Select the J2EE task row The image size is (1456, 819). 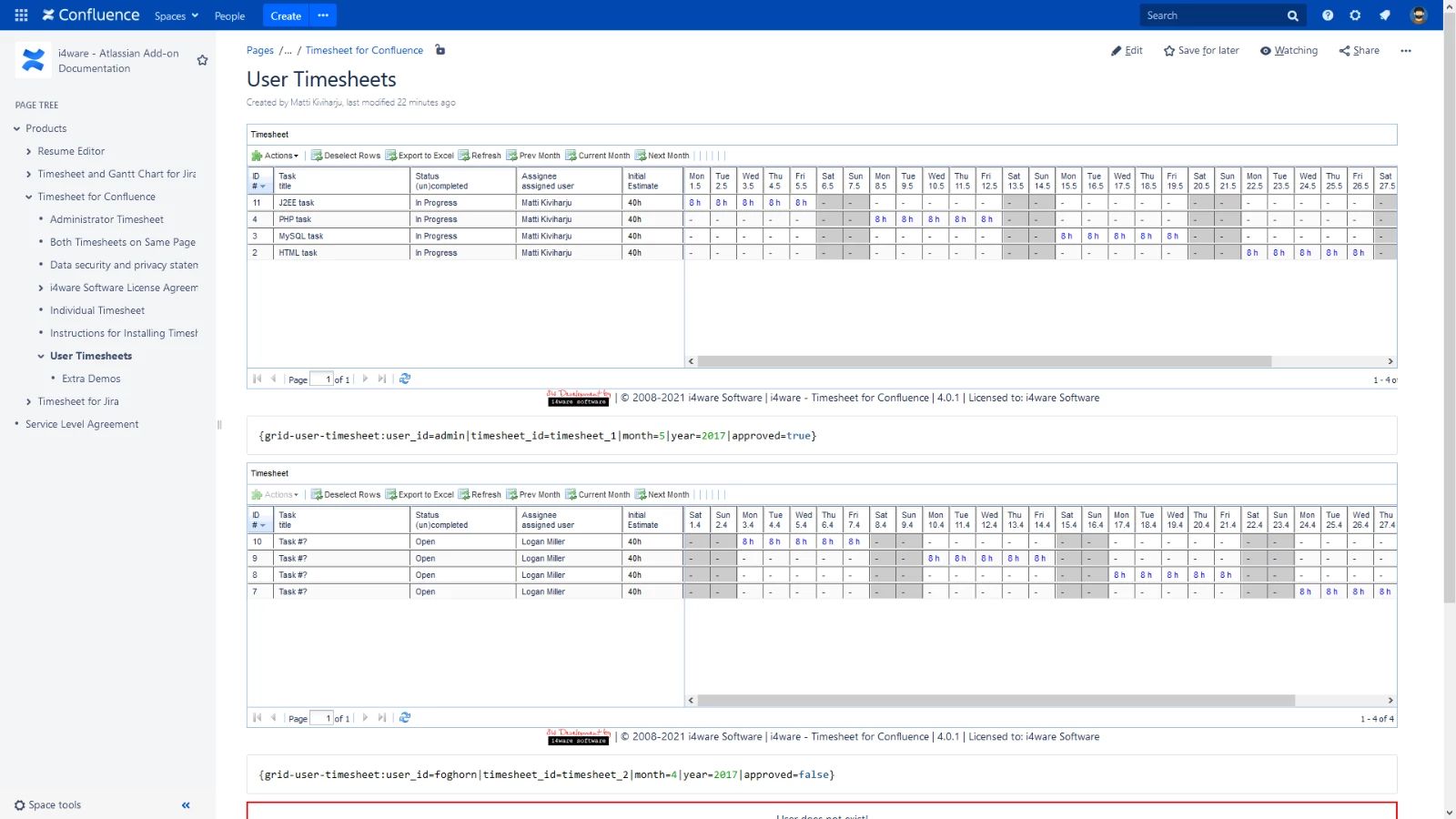click(822, 203)
